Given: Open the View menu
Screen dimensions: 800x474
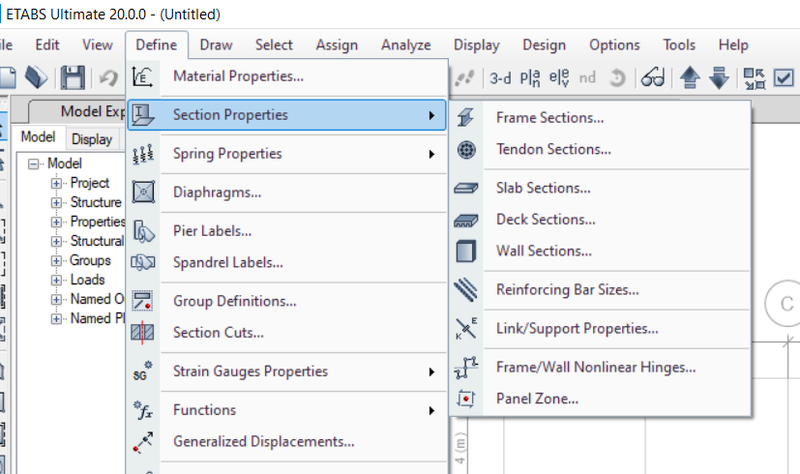Looking at the screenshot, I should pyautogui.click(x=97, y=45).
